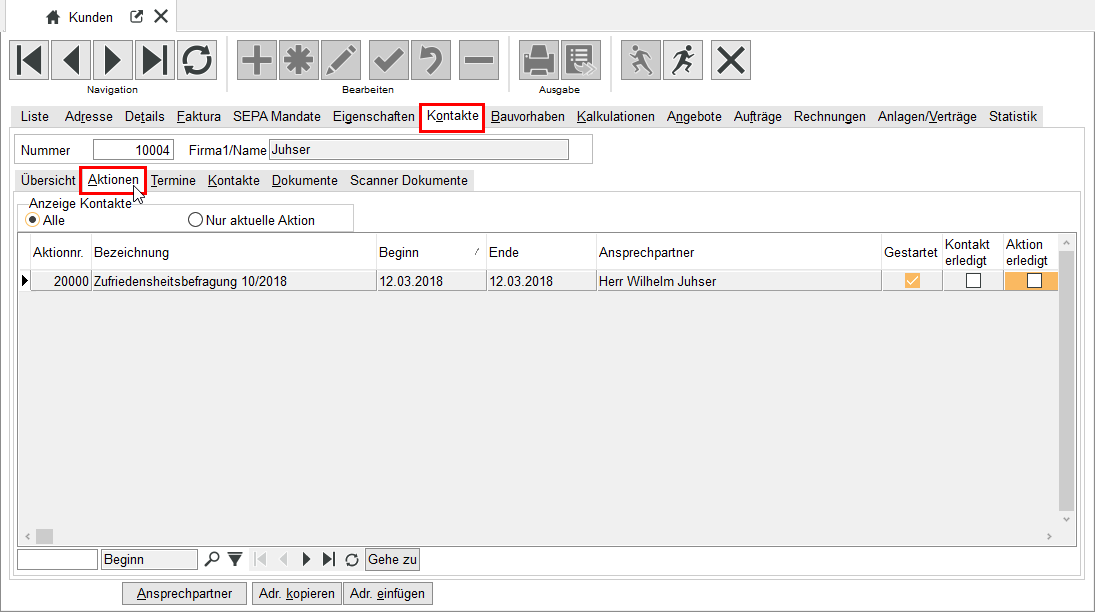Refresh data using the Navigation reload icon
Screen dimensions: 1095x612
tap(197, 61)
